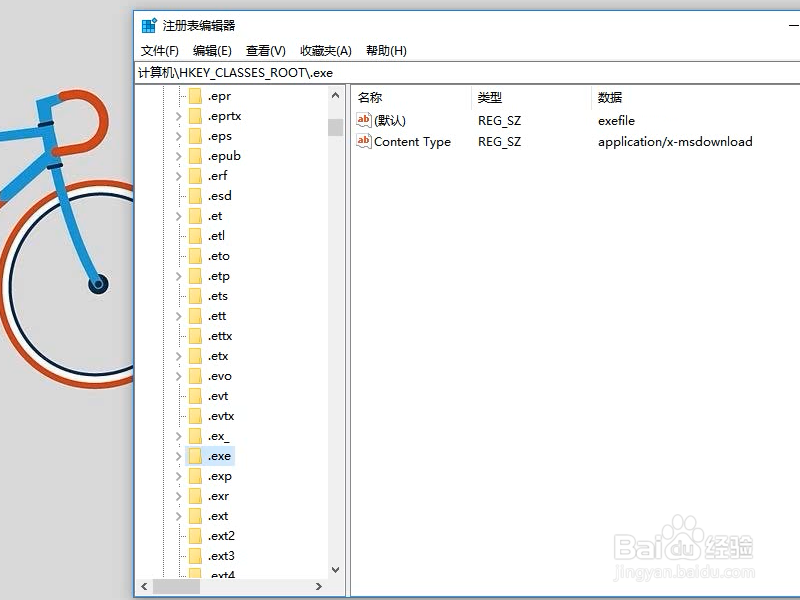Expand the .eps key
Viewport: 800px width, 600px height.
point(179,136)
